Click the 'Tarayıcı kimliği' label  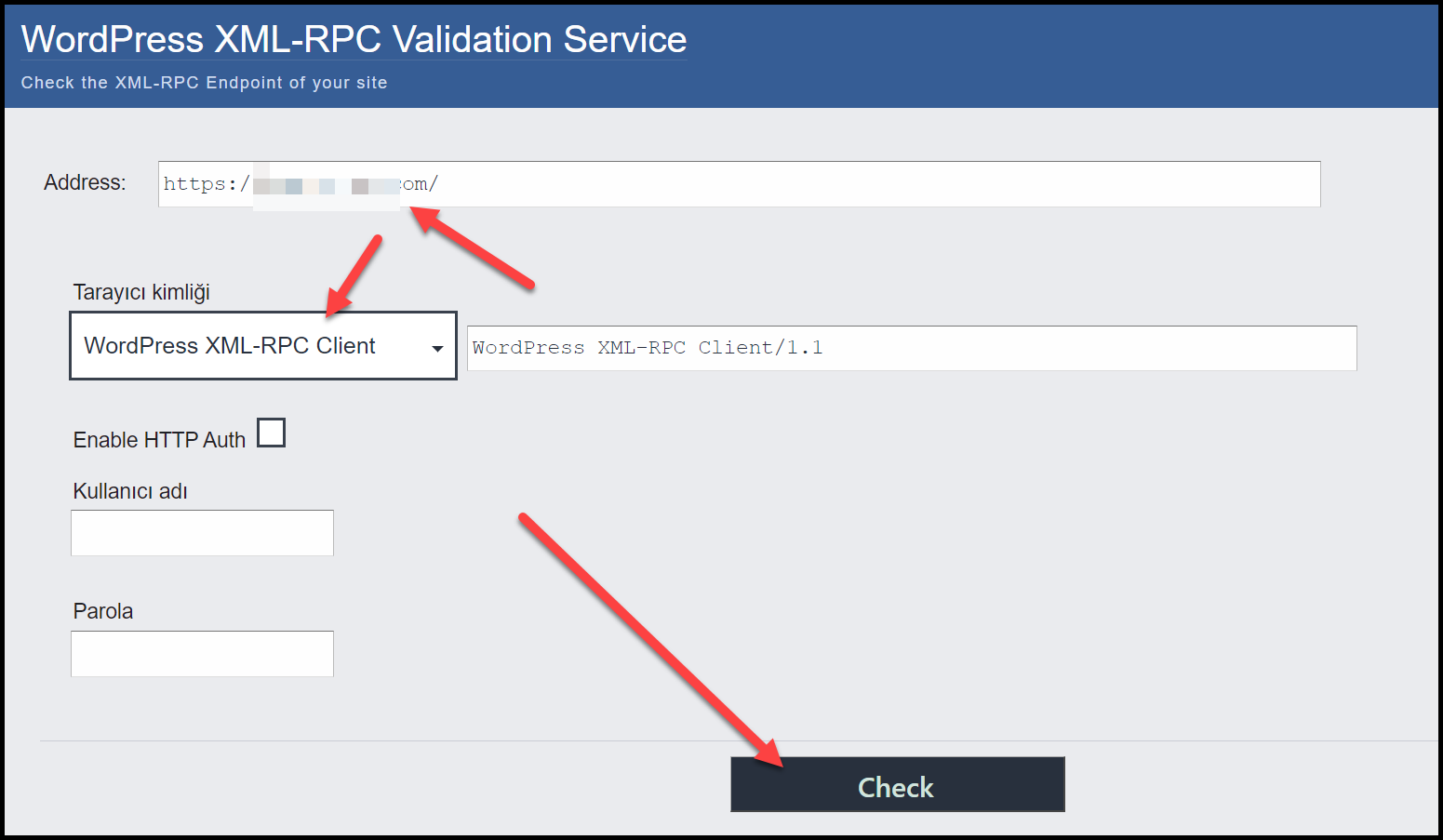tap(141, 292)
